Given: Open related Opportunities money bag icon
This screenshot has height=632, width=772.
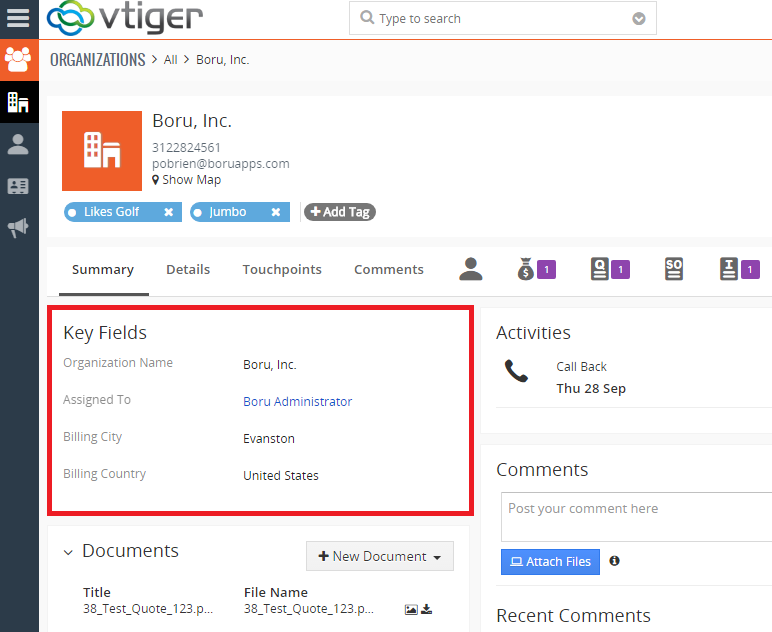Looking at the screenshot, I should (526, 269).
